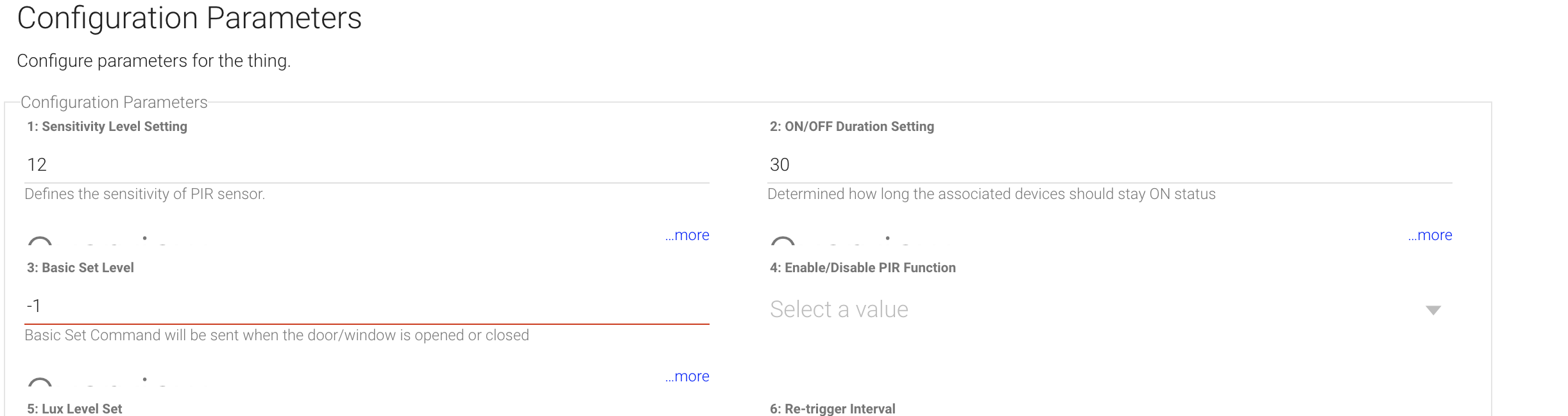The image size is (1568, 416).
Task: Select the '6: Re-trigger Interval' label
Action: pos(832,408)
